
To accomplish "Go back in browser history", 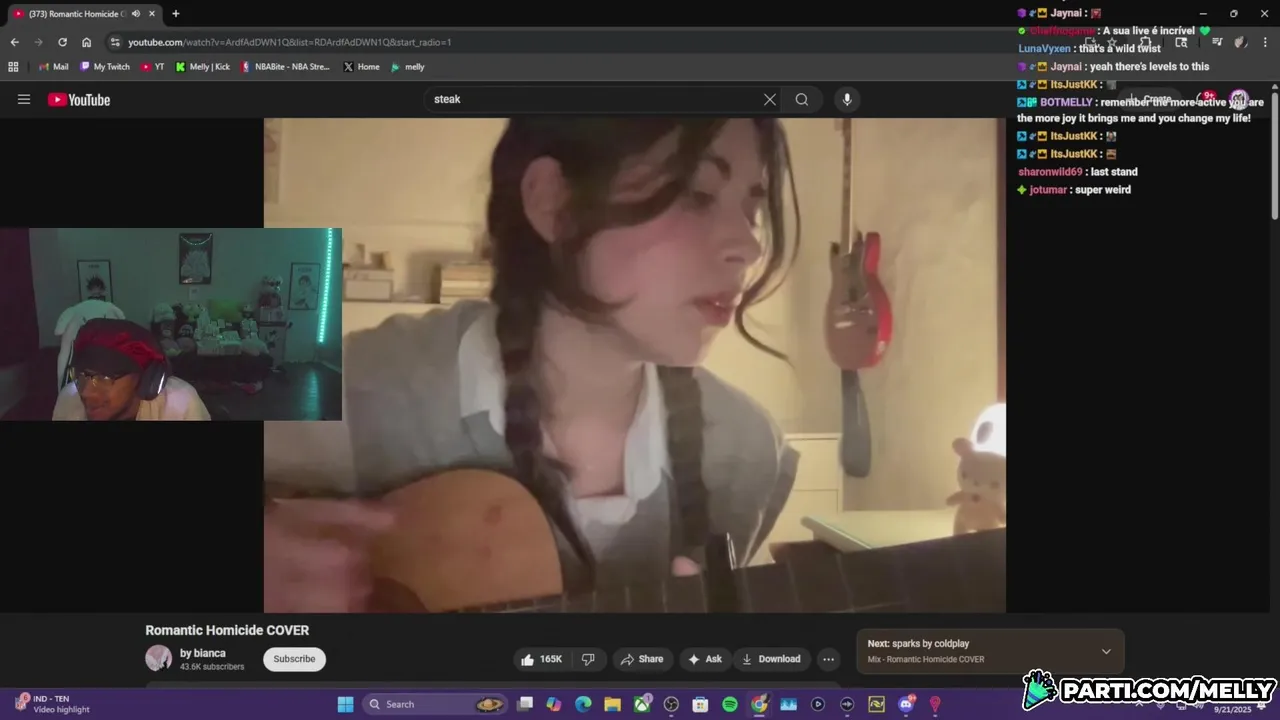I will (x=14, y=42).
